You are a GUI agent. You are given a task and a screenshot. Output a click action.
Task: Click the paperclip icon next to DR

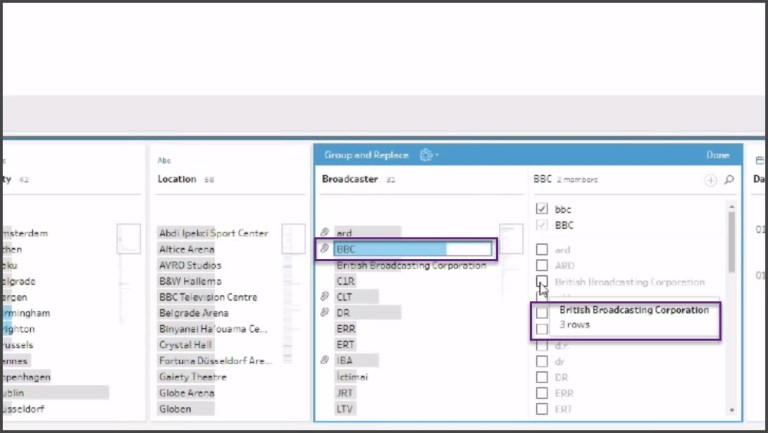[x=325, y=313]
